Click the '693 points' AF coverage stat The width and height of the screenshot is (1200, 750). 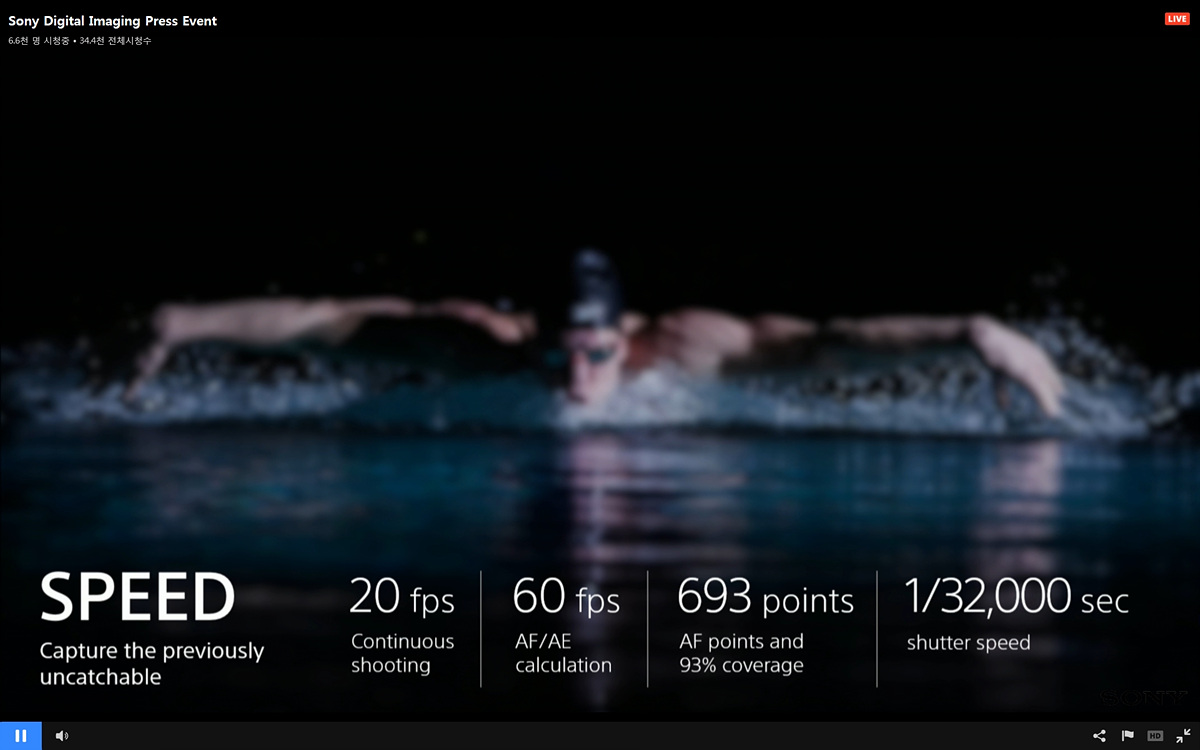765,597
